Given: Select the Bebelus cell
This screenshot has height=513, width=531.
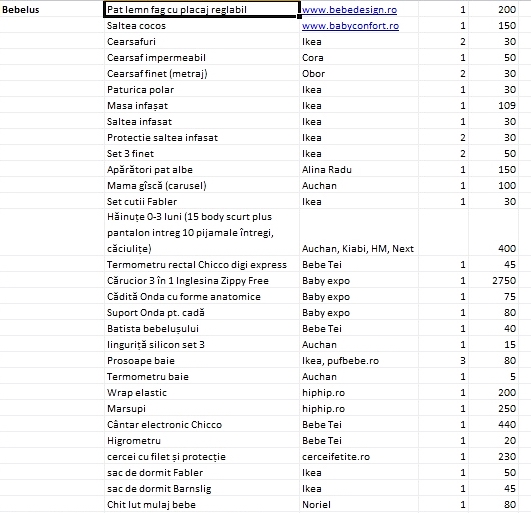Looking at the screenshot, I should point(52,9).
